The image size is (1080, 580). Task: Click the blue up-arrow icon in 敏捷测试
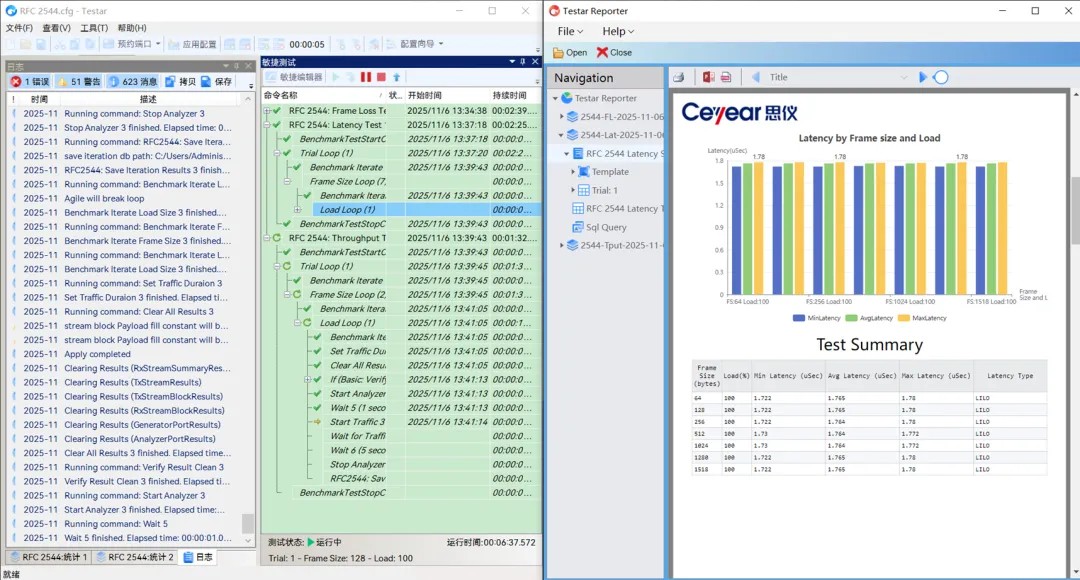[396, 77]
